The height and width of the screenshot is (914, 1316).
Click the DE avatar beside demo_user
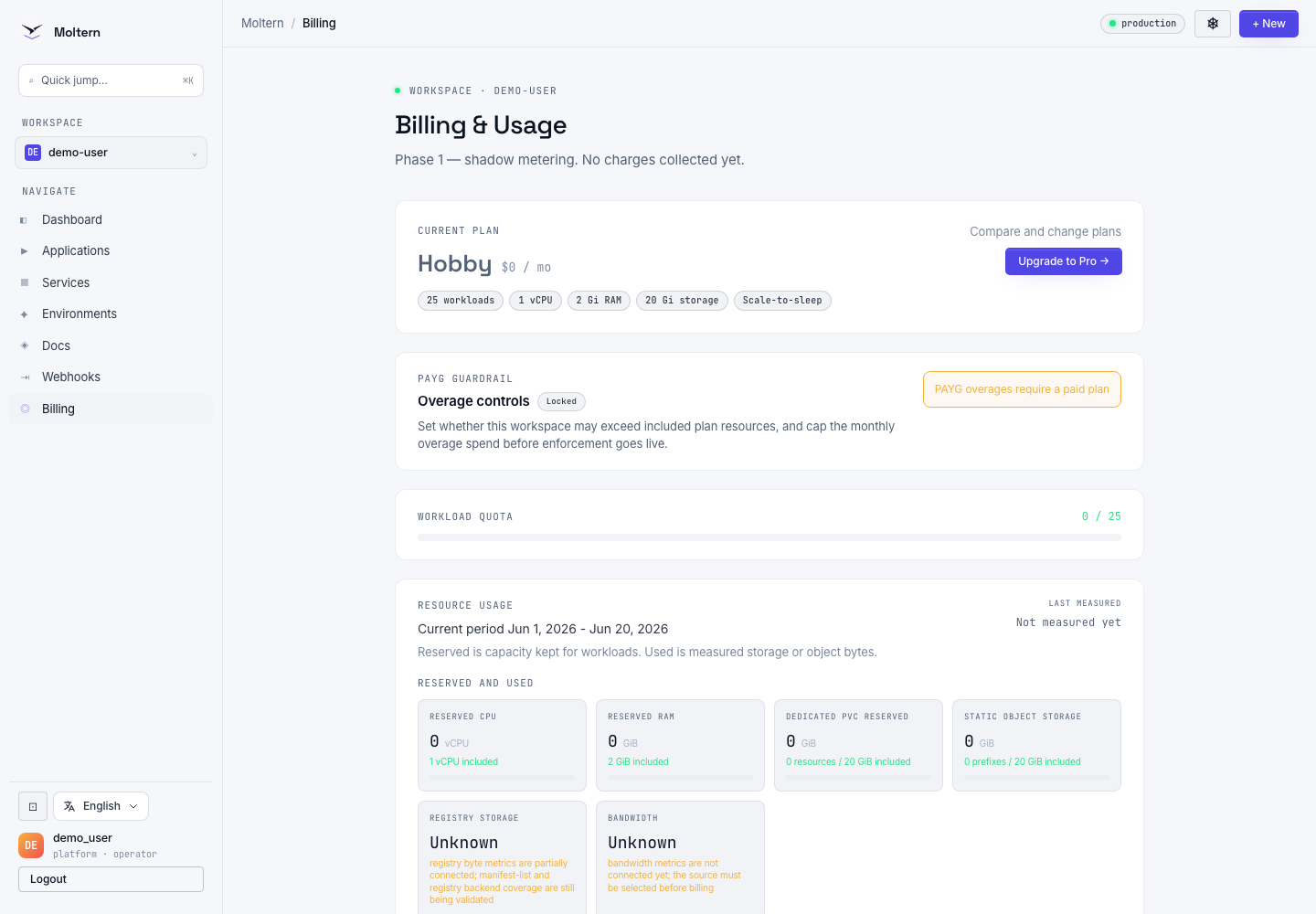(31, 845)
